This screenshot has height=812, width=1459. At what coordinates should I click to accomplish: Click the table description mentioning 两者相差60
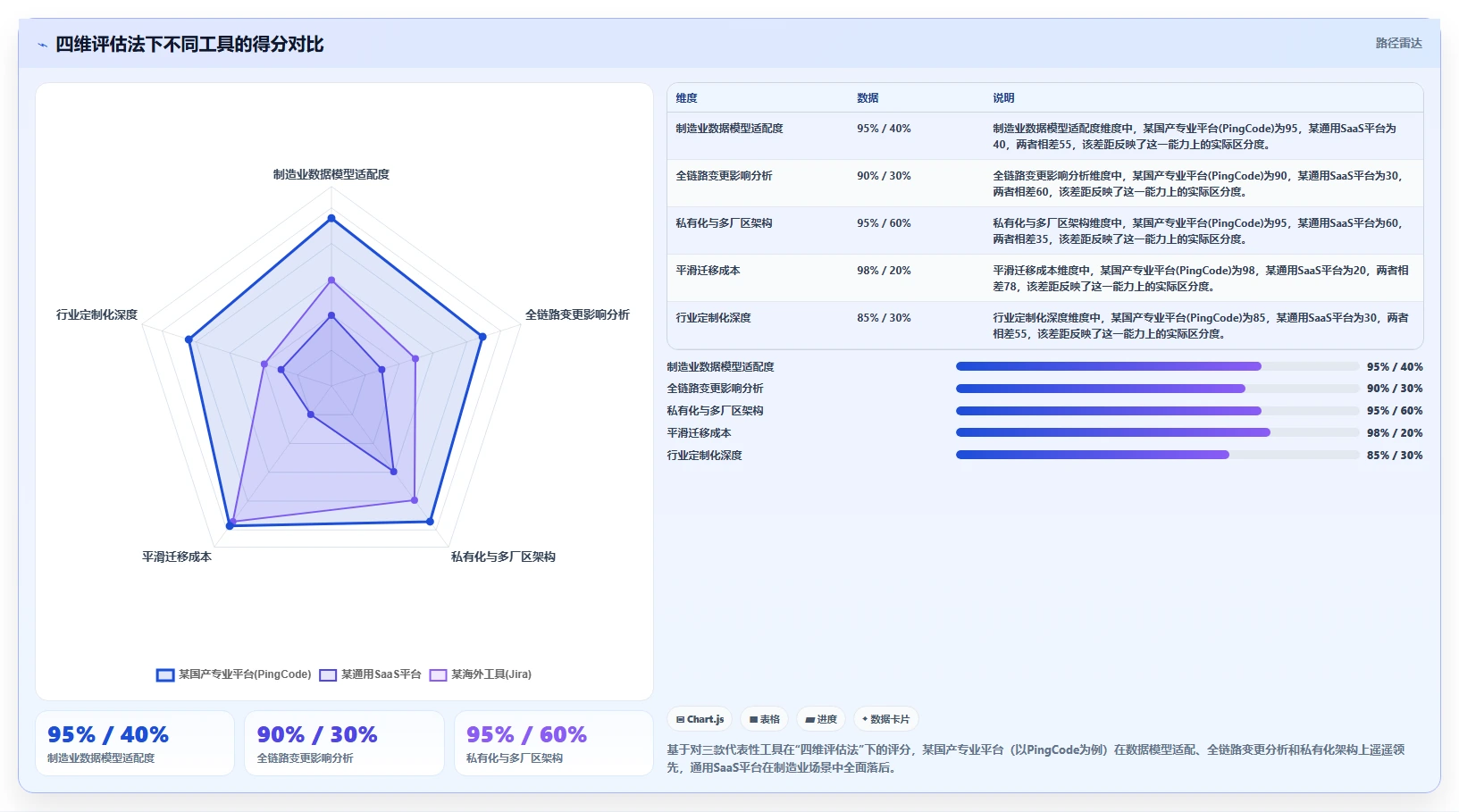(x=1199, y=184)
